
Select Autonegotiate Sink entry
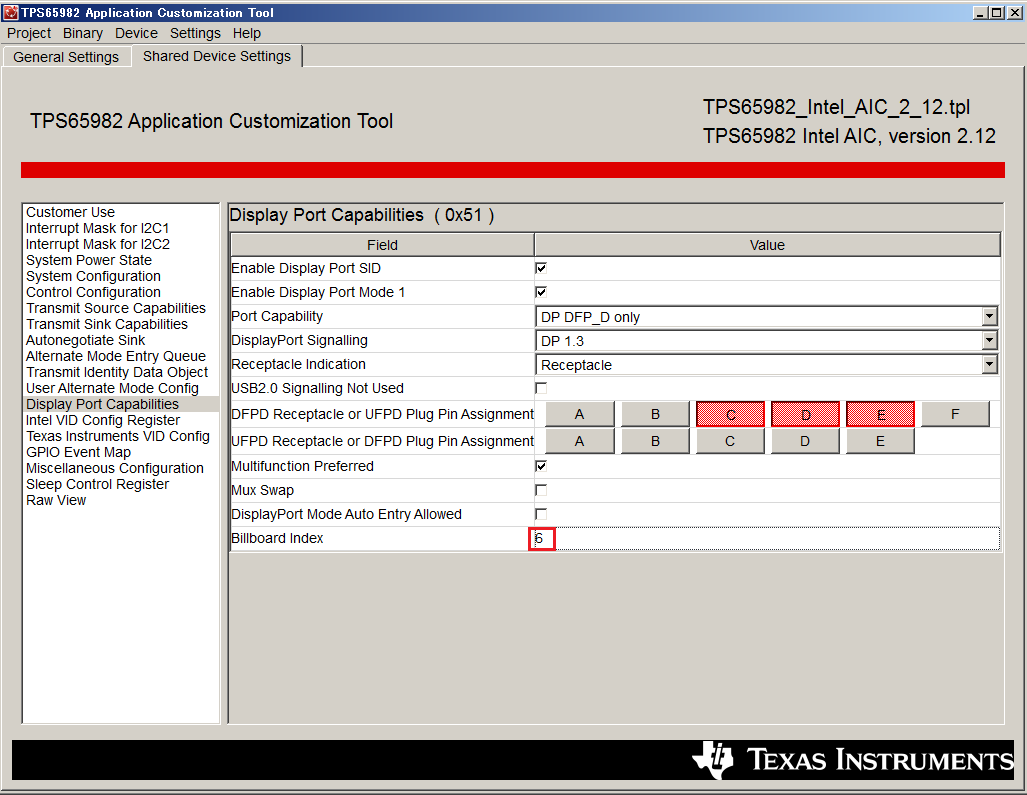[x=85, y=341]
